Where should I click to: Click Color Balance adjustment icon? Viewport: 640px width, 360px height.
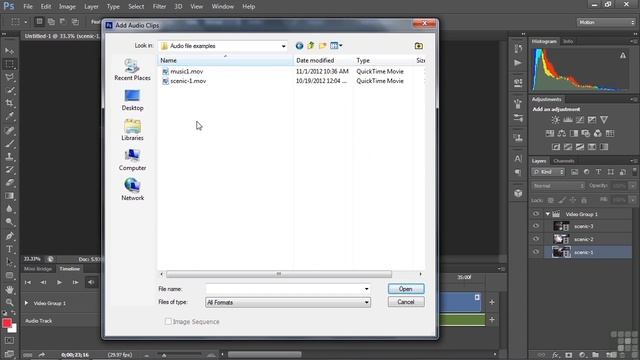(x=562, y=133)
